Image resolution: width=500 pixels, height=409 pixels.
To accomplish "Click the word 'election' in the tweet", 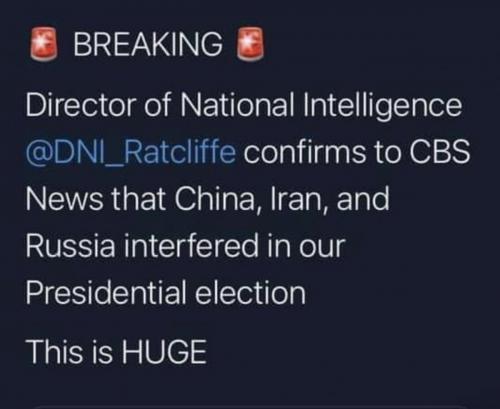I will click(x=250, y=293).
